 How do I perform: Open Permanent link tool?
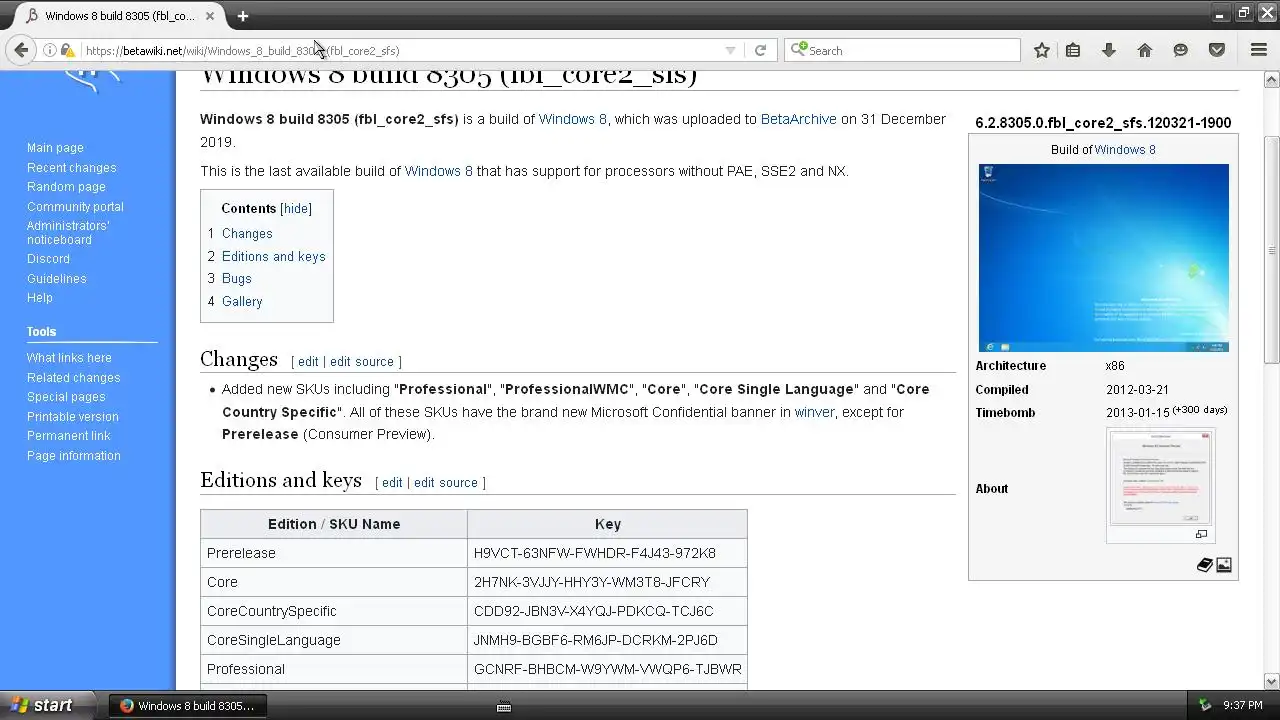coord(68,436)
